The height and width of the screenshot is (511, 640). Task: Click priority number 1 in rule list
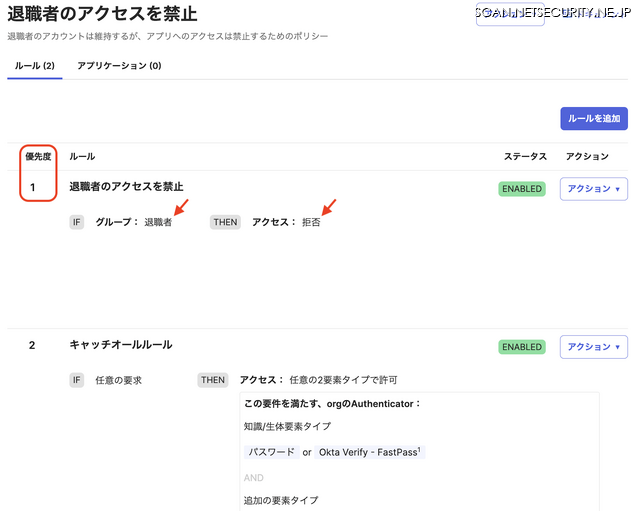pyautogui.click(x=32, y=187)
